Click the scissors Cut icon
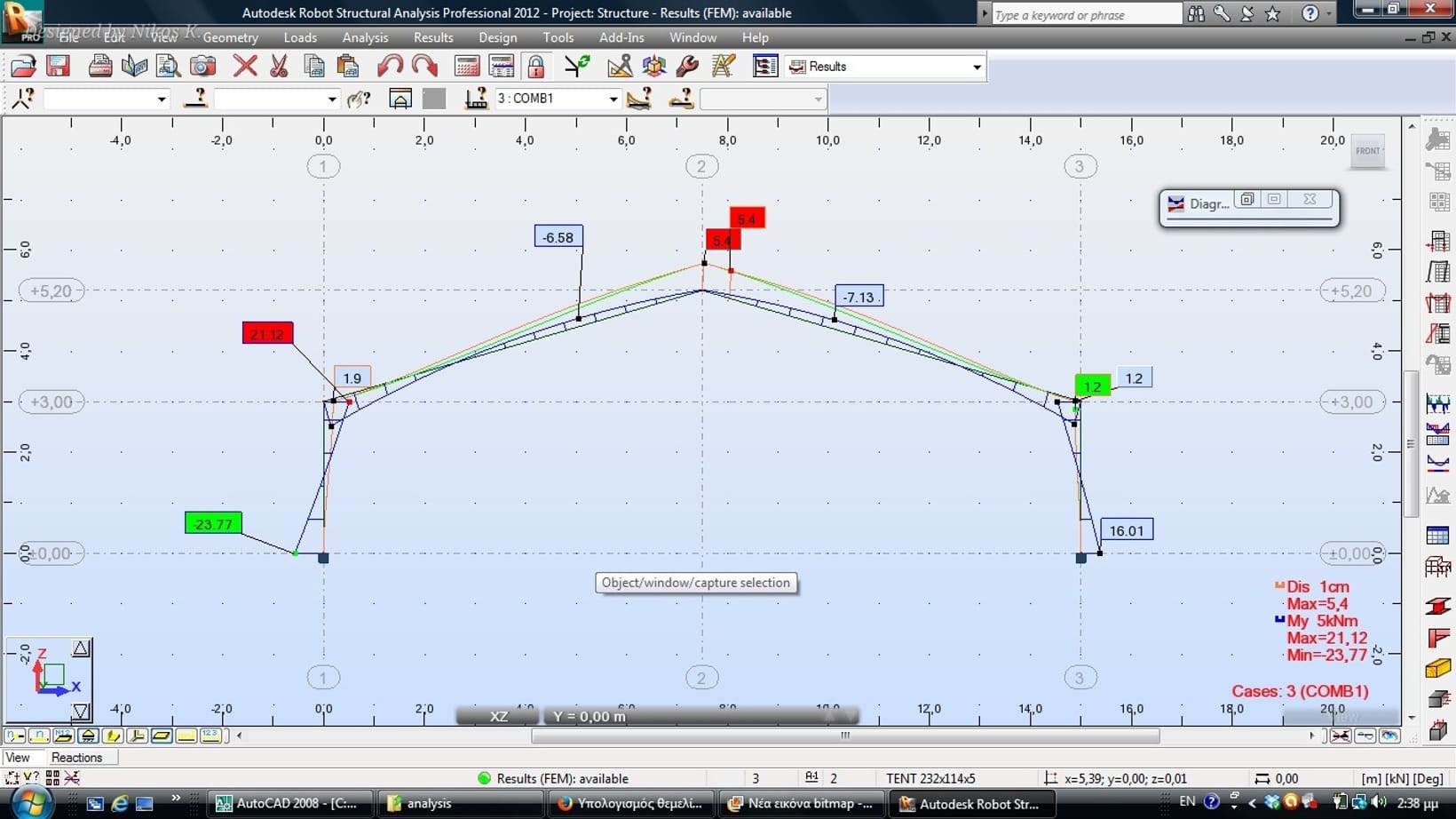 279,67
